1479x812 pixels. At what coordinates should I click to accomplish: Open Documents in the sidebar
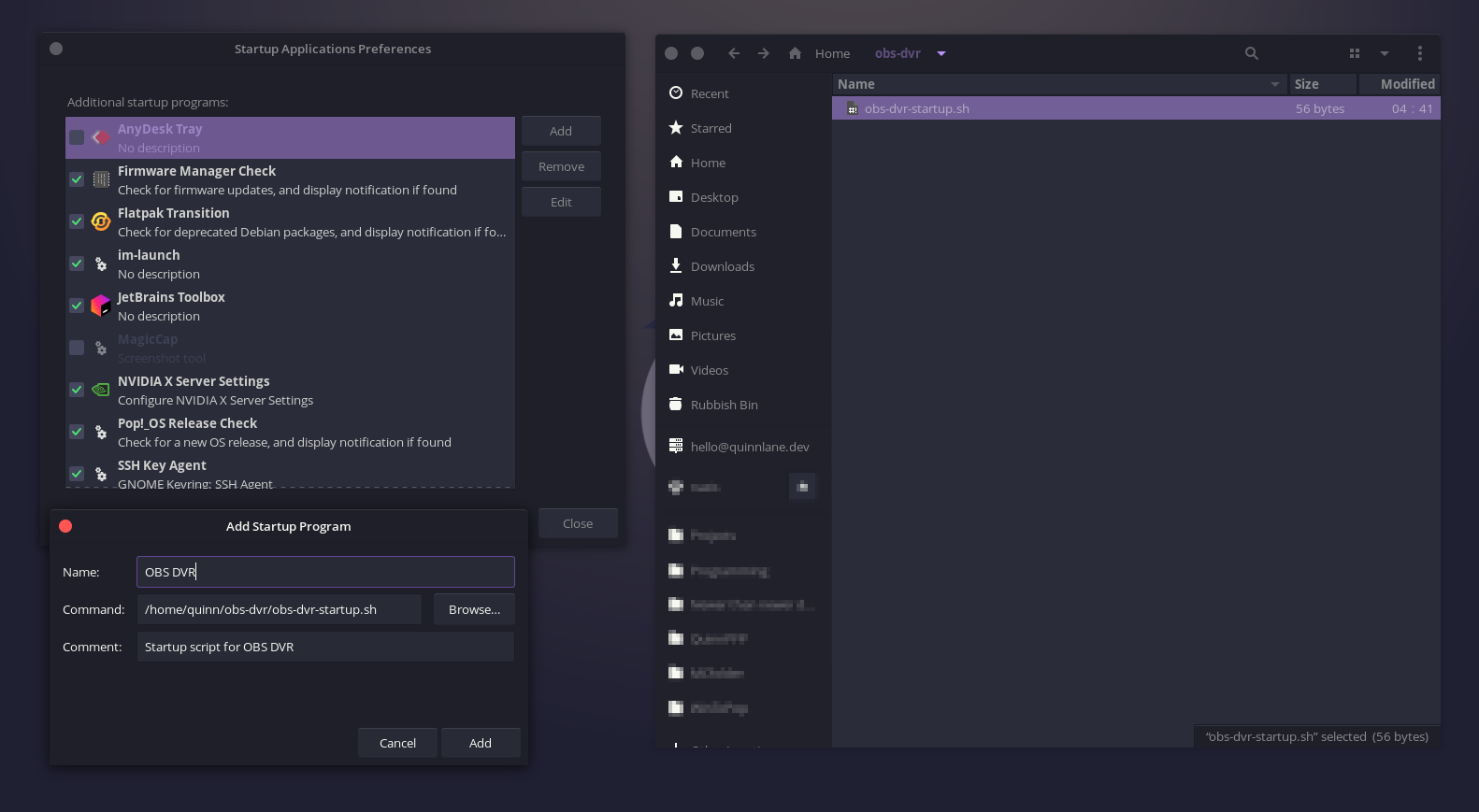744,232
